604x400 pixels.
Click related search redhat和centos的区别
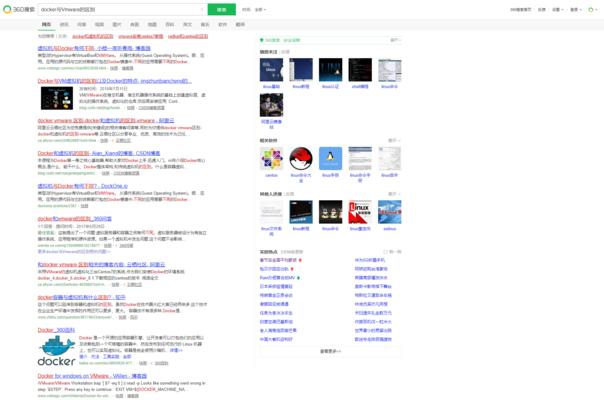pos(188,36)
